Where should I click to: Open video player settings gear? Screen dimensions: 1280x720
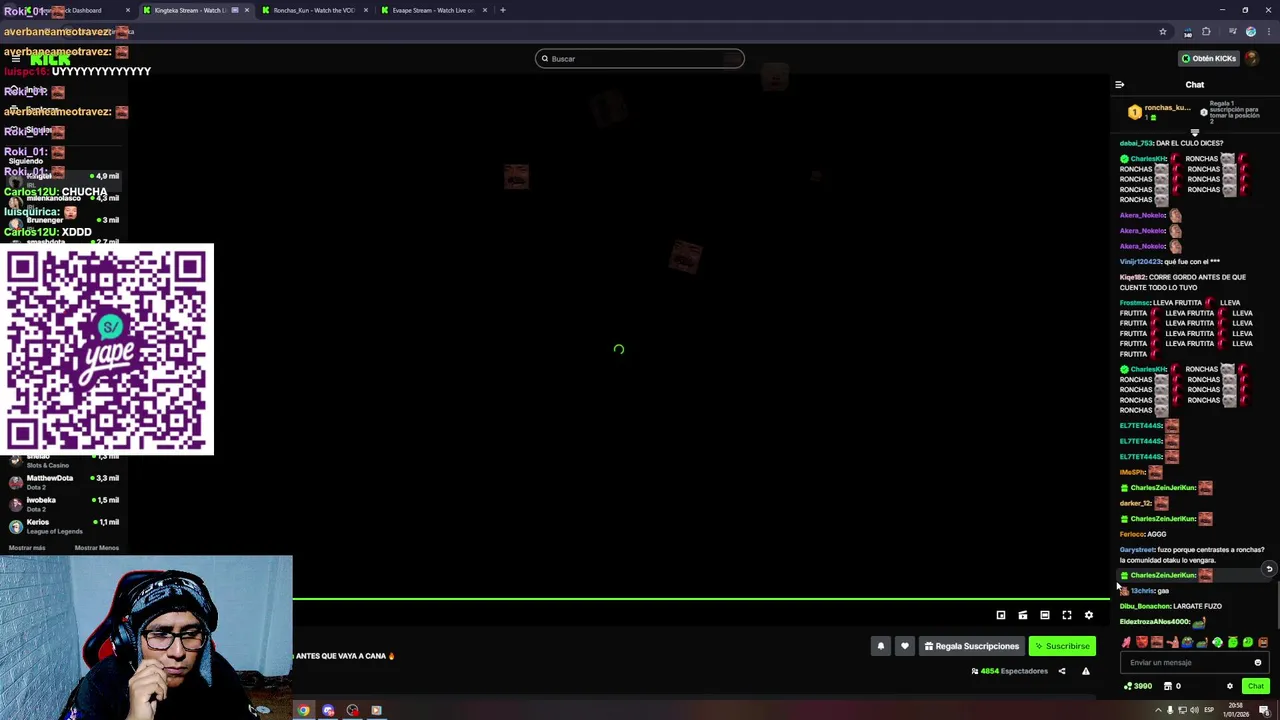click(x=1089, y=615)
